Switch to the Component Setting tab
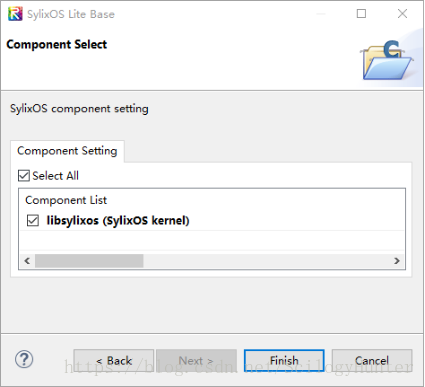The height and width of the screenshot is (387, 425). (x=67, y=151)
